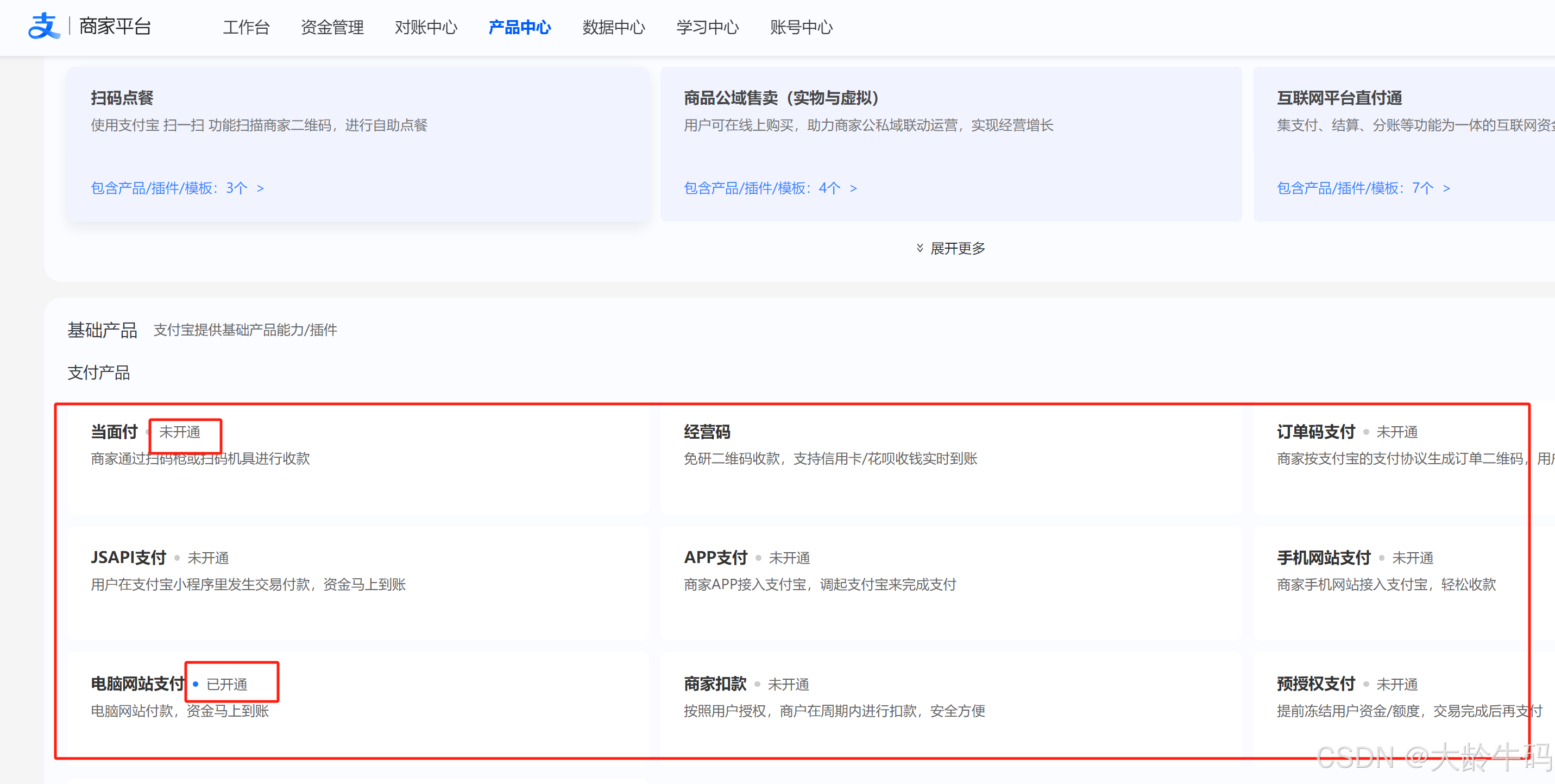
Task: Open the 预授权支付 product card
Action: point(1404,709)
